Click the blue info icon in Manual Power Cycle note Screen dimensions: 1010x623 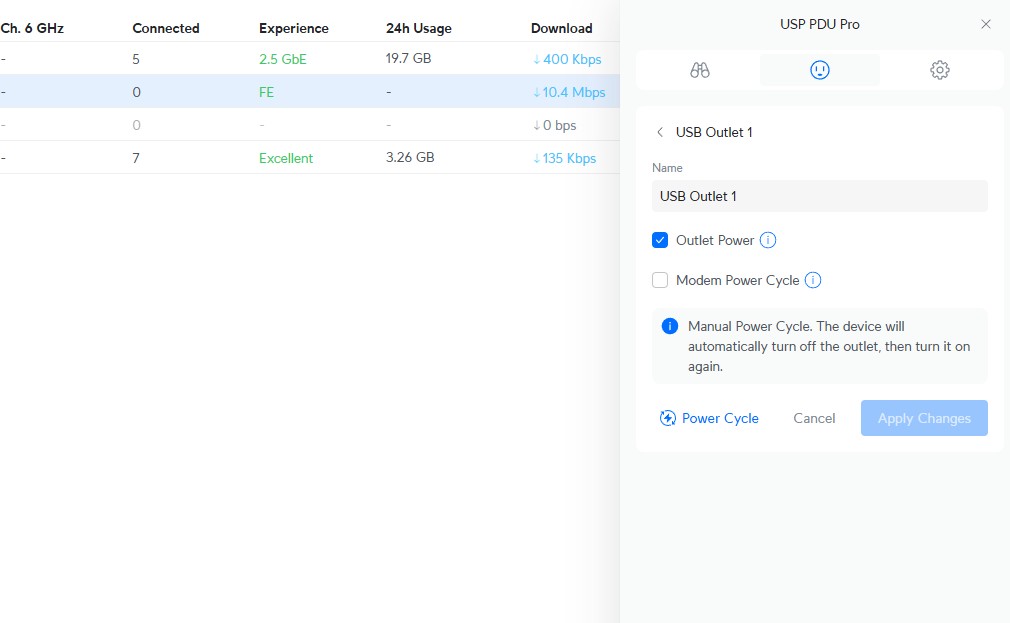670,326
